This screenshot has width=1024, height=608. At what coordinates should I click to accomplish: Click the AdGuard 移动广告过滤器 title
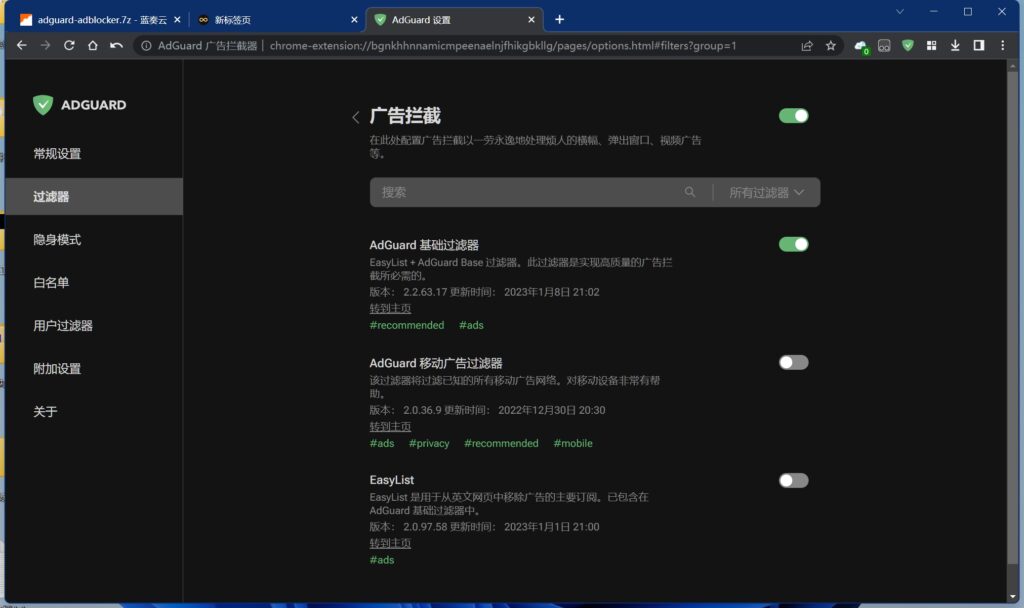coord(436,363)
